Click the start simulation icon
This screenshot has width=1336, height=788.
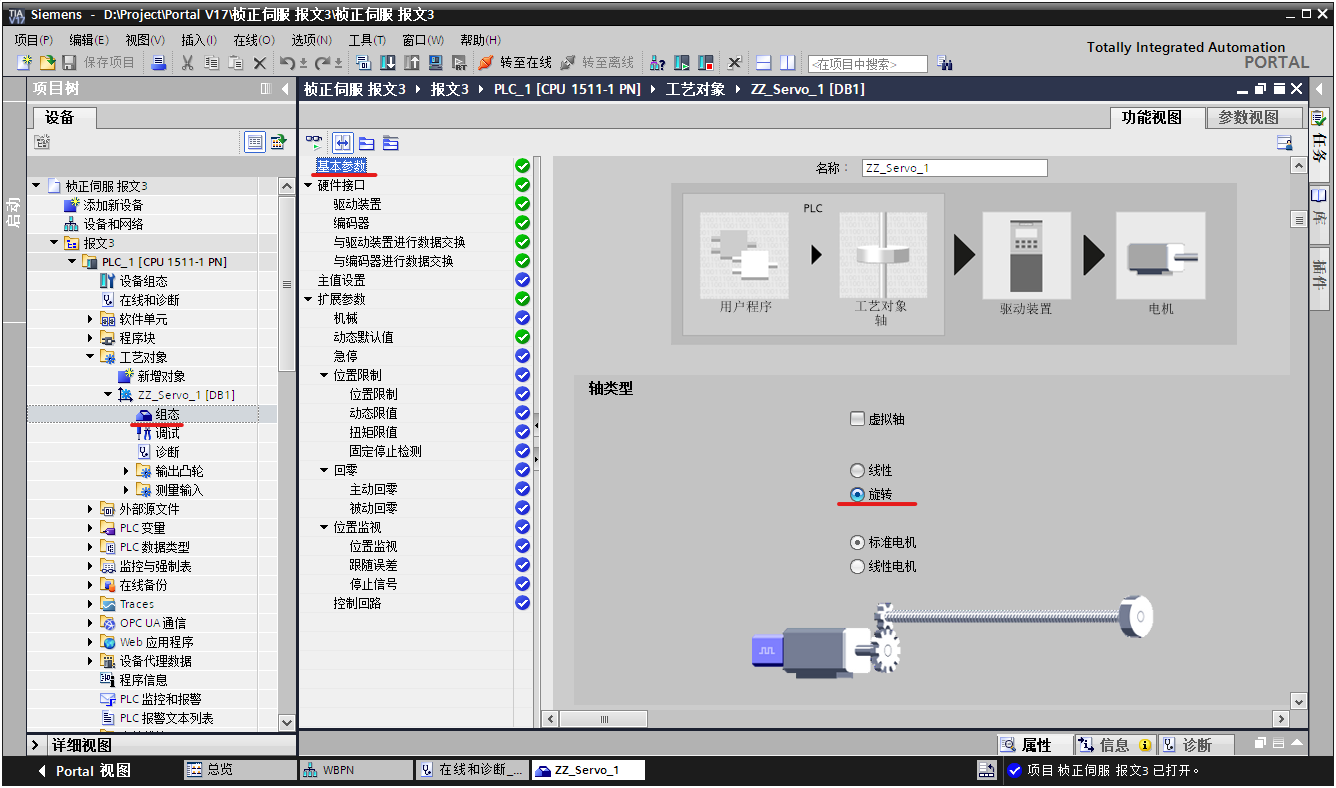pyautogui.click(x=435, y=63)
